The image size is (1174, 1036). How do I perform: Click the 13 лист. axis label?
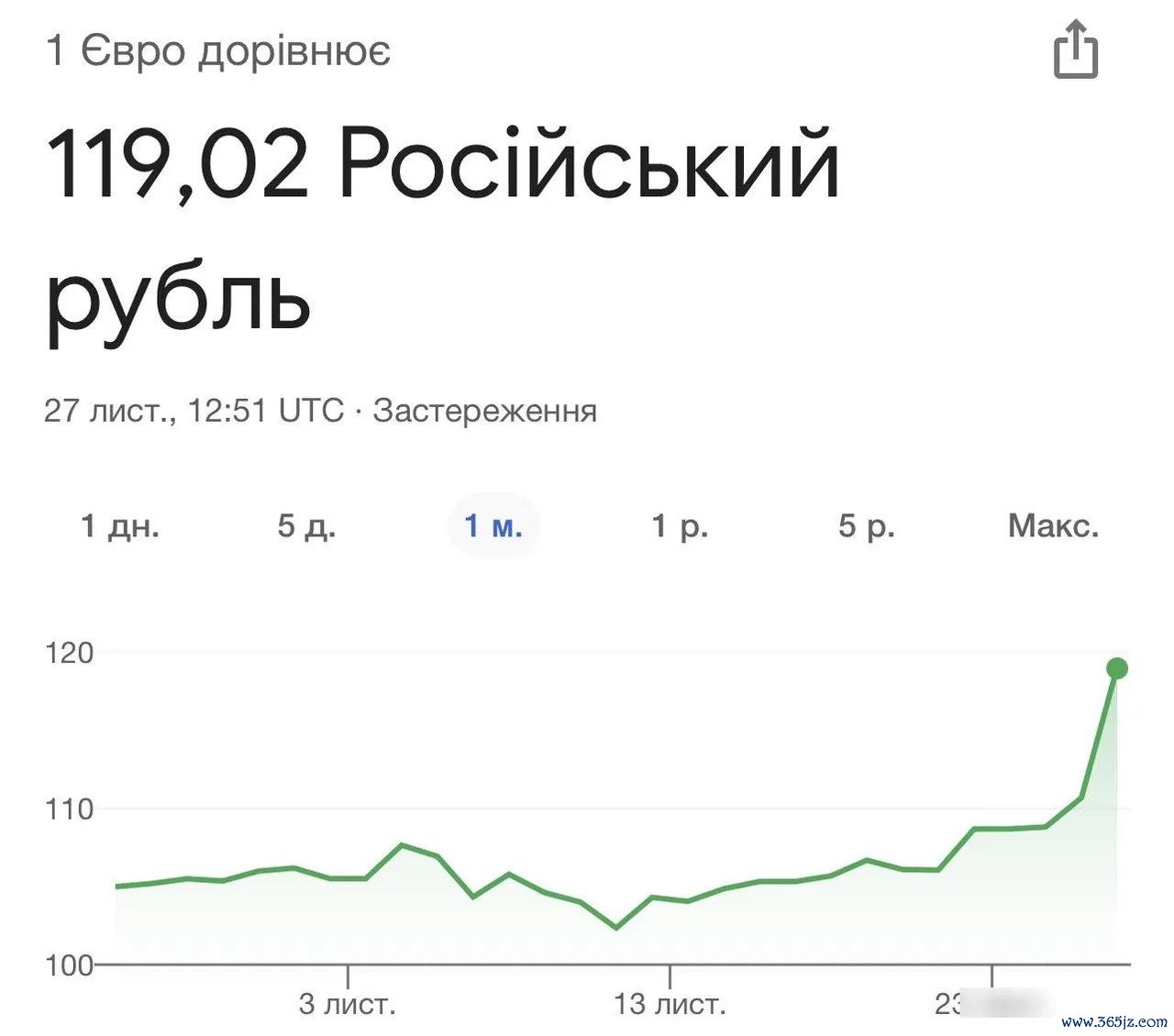coord(670,1004)
